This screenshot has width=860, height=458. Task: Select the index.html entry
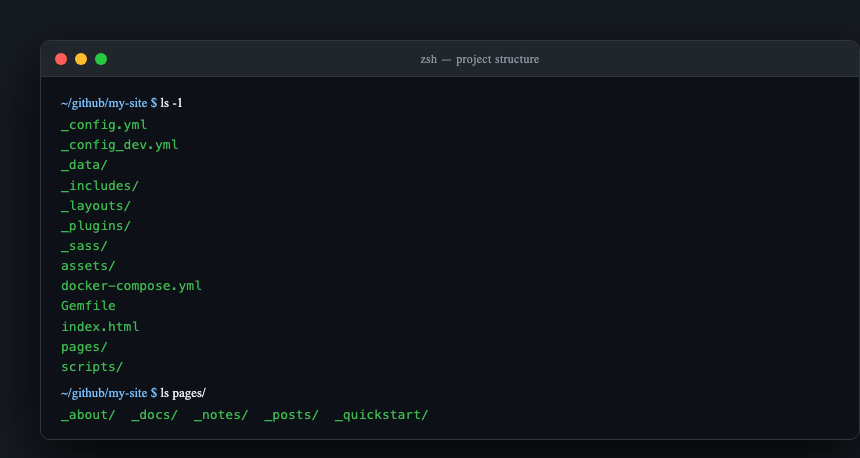pos(100,326)
